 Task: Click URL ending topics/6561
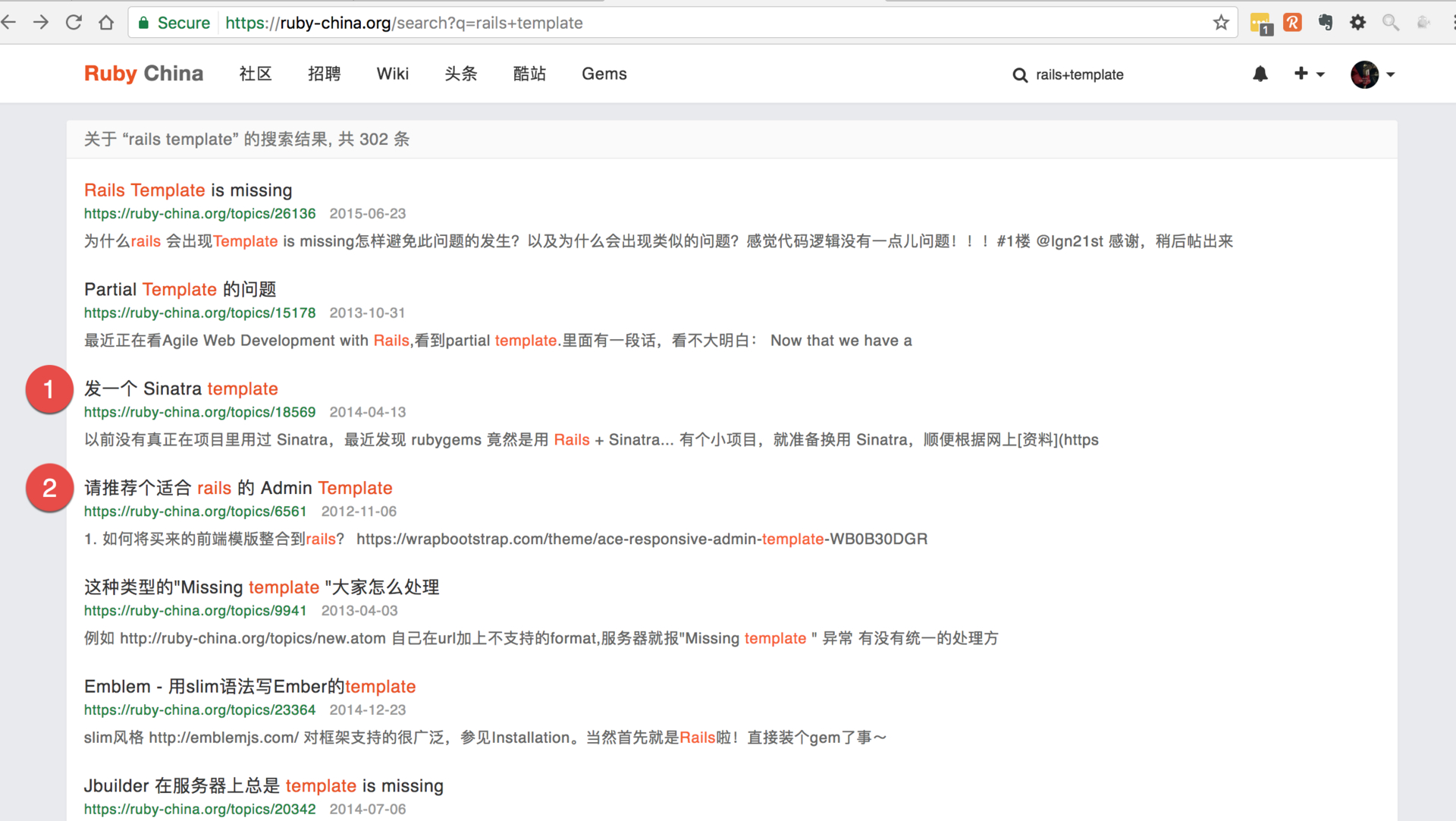(x=196, y=511)
